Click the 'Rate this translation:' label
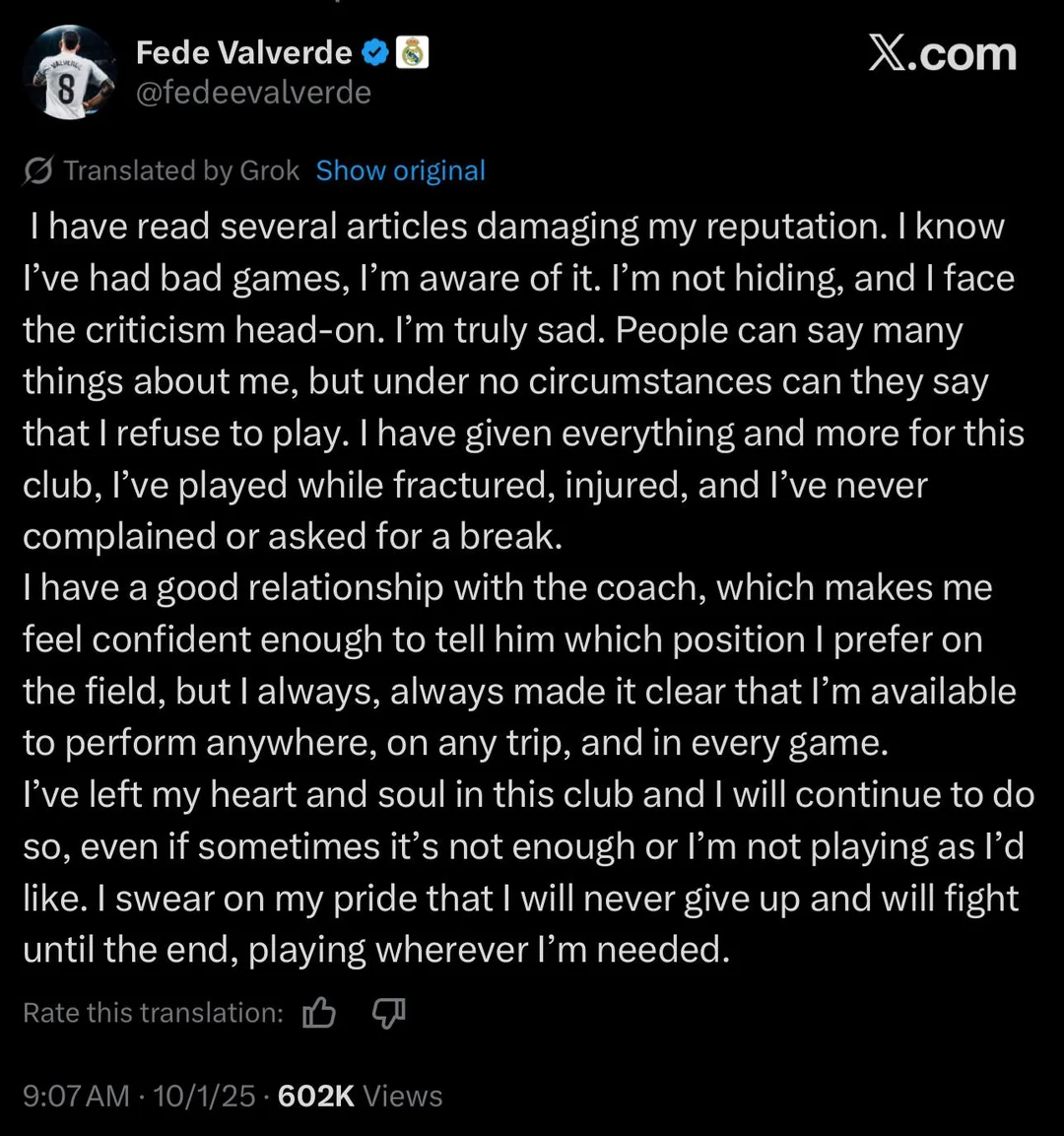 [153, 1013]
